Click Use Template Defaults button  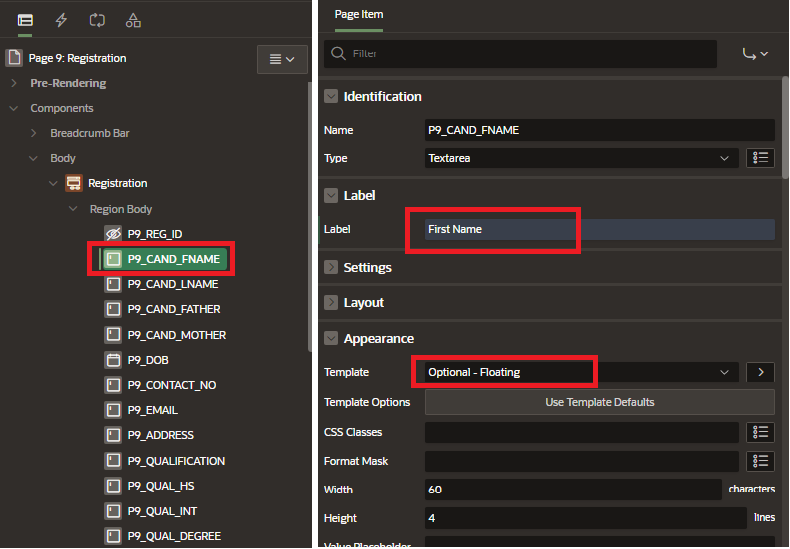[599, 402]
